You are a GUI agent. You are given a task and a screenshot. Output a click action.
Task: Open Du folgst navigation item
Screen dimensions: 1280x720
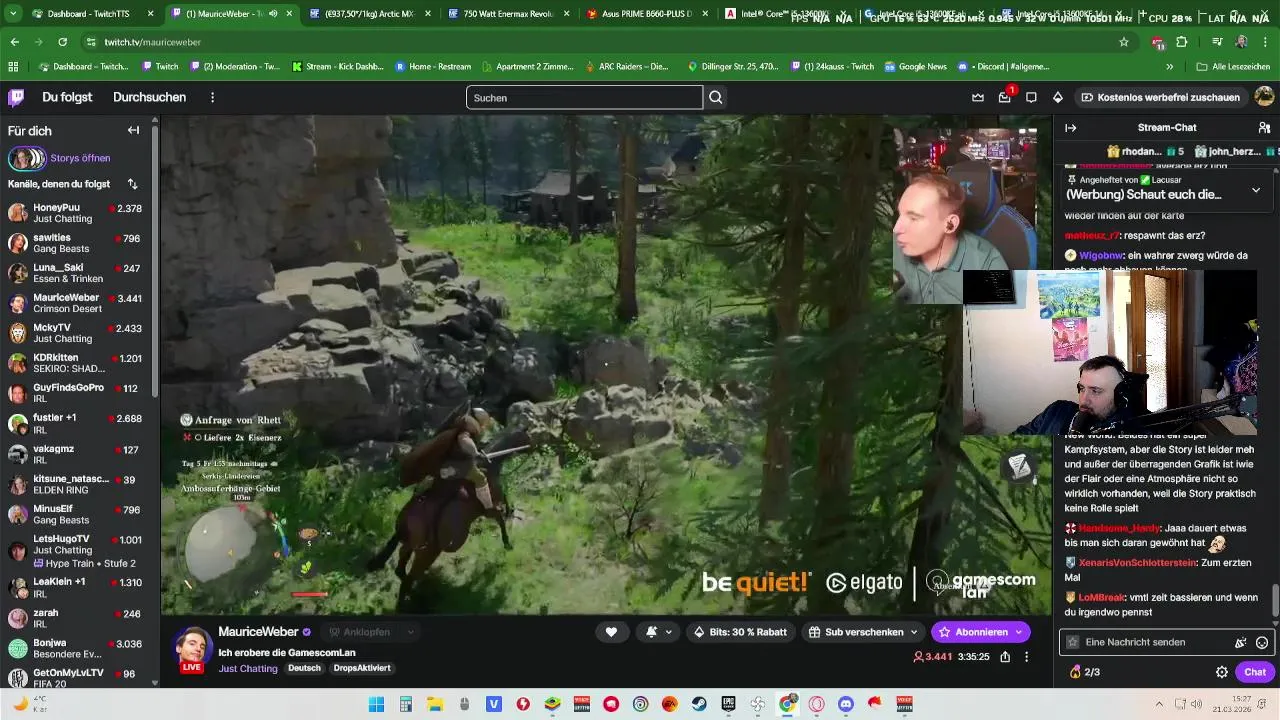67,97
